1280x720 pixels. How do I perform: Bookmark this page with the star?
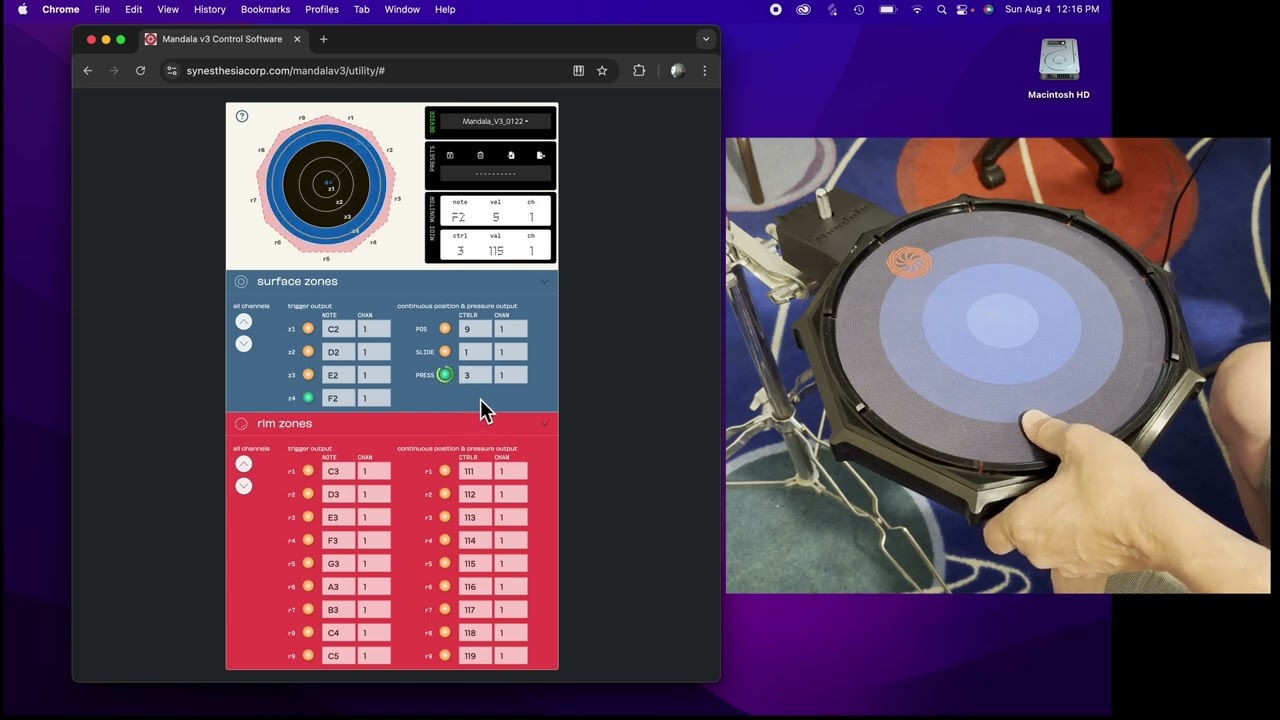pyautogui.click(x=602, y=71)
